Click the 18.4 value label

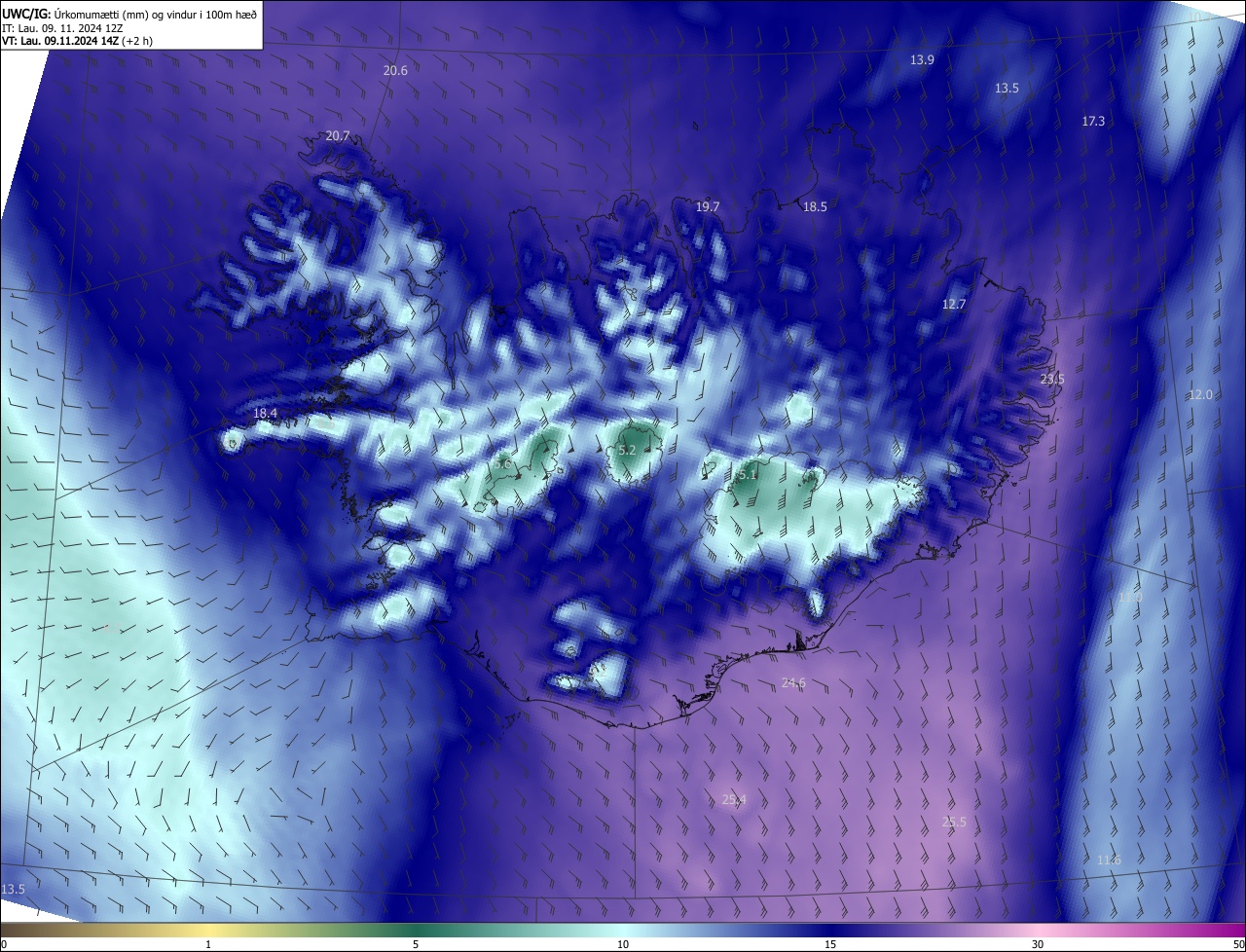click(x=265, y=413)
